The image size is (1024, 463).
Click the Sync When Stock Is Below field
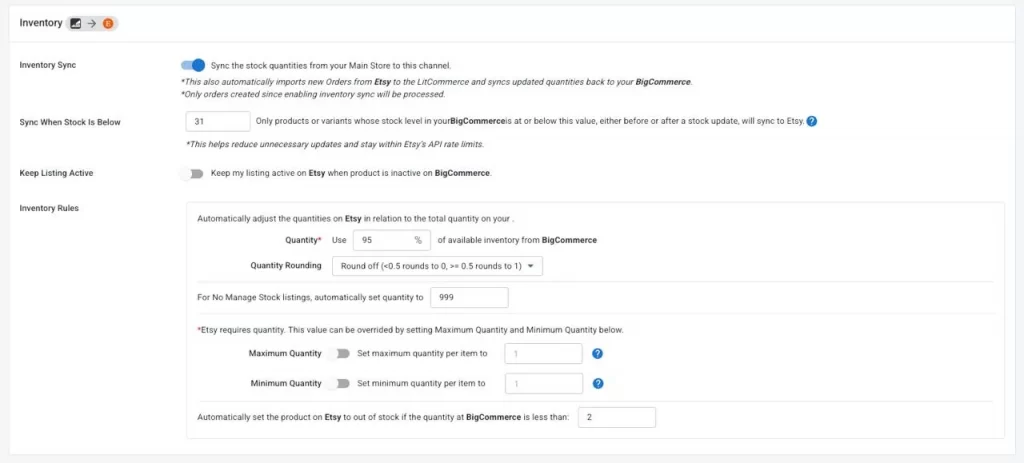click(x=218, y=121)
